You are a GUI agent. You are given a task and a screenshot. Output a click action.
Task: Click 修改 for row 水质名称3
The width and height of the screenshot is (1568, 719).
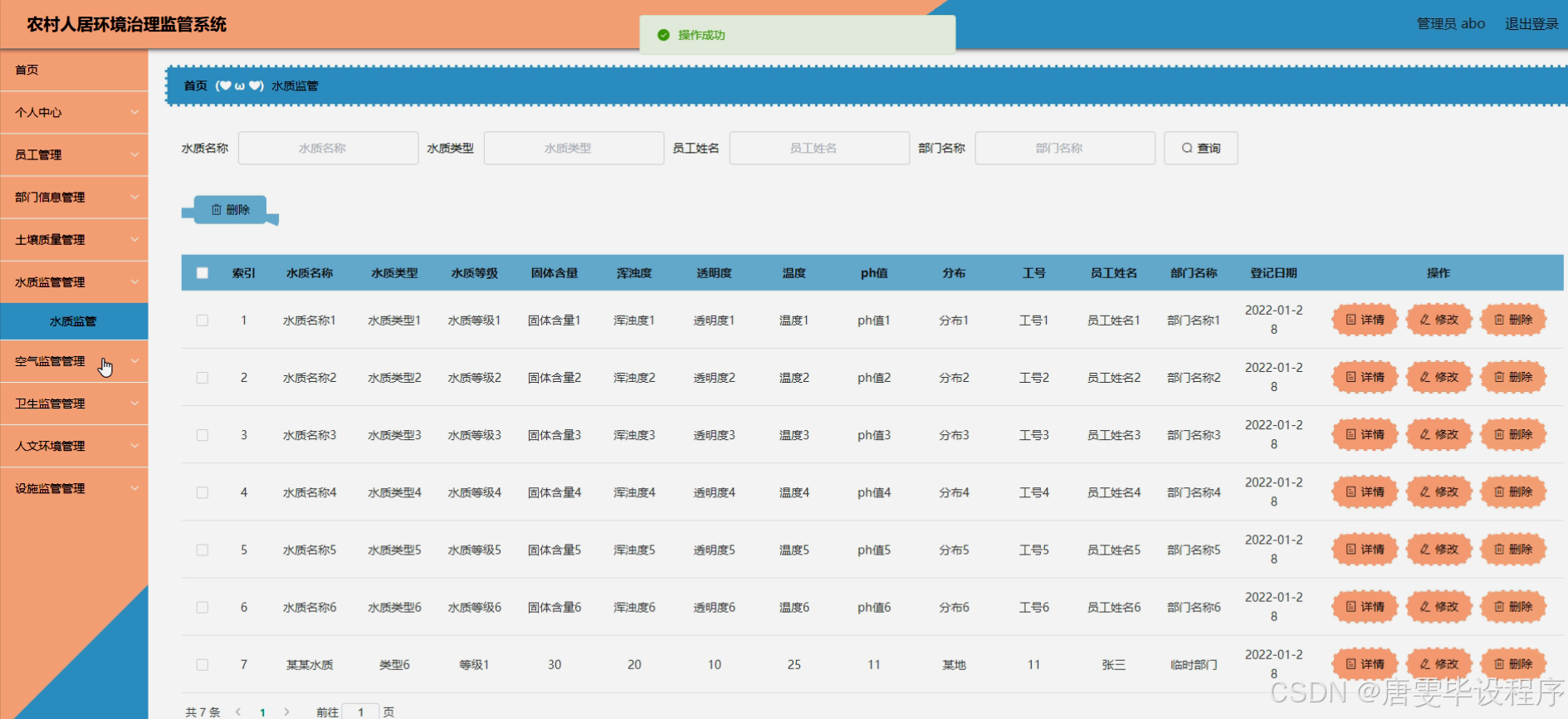tap(1439, 434)
